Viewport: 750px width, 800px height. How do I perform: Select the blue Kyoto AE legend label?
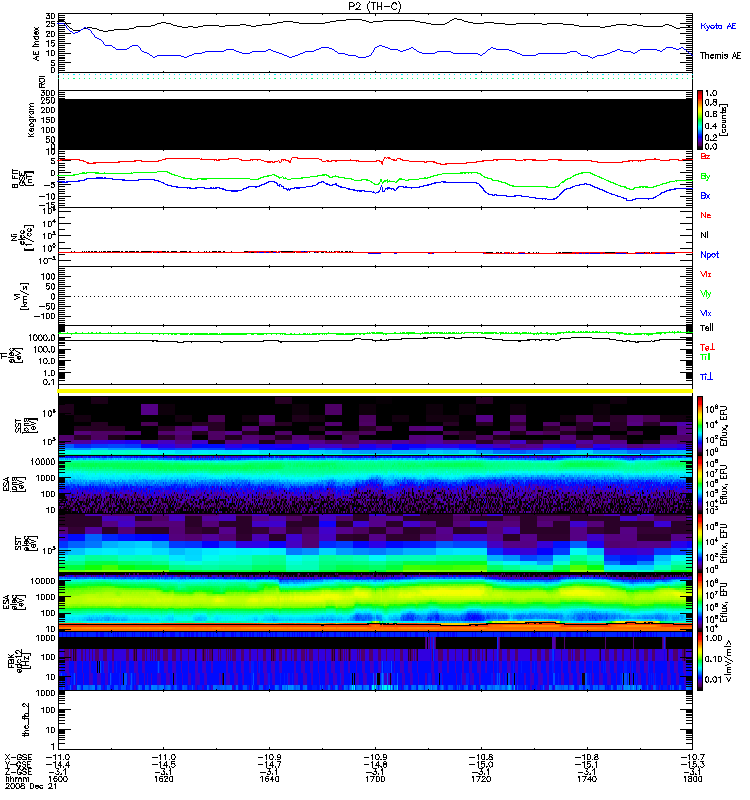pyautogui.click(x=718, y=26)
